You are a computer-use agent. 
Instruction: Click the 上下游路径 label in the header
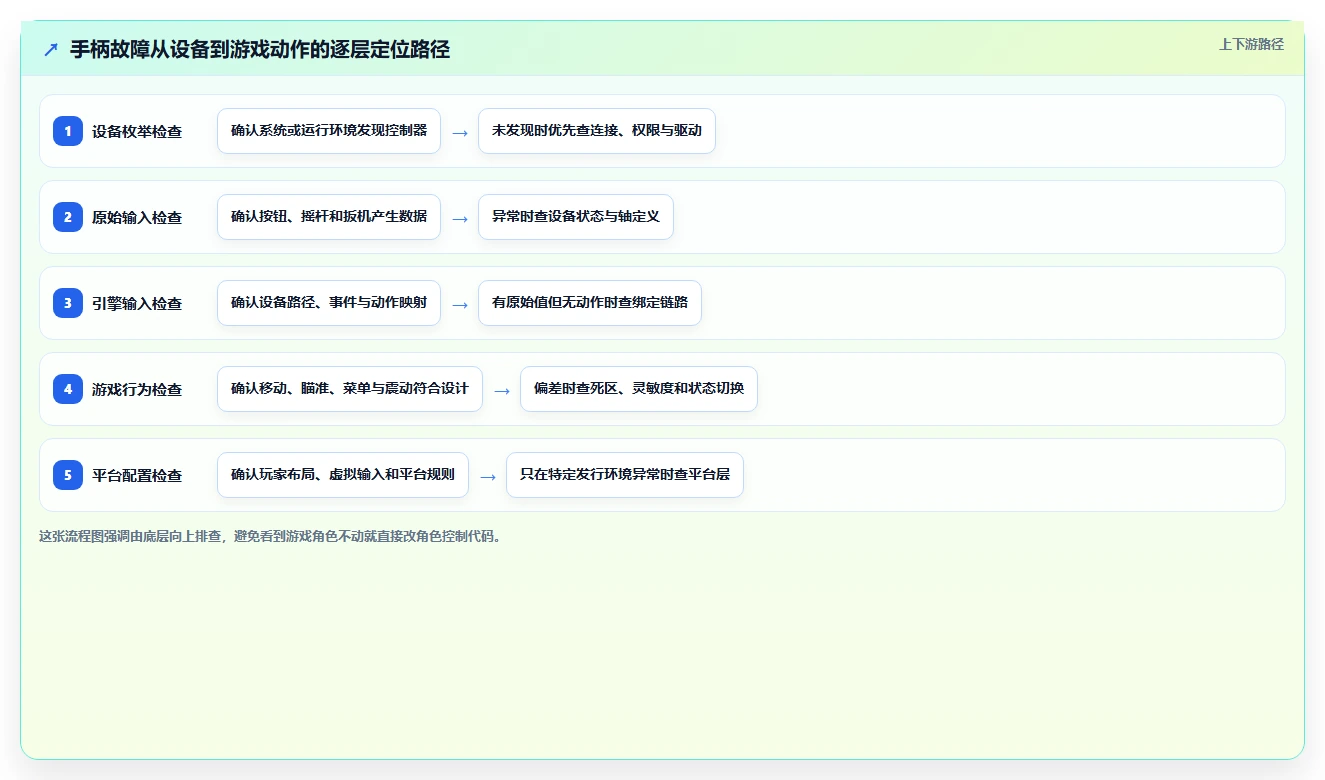tap(1251, 44)
